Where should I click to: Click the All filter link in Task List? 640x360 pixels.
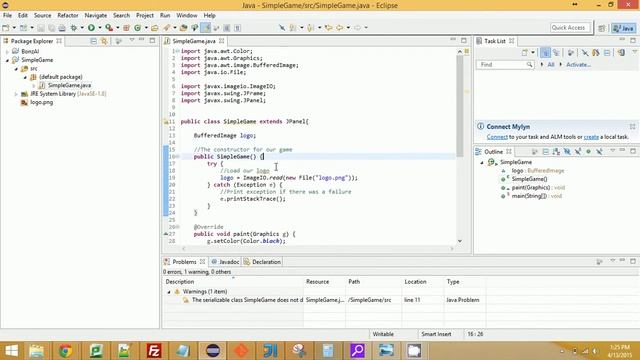pyautogui.click(x=551, y=65)
